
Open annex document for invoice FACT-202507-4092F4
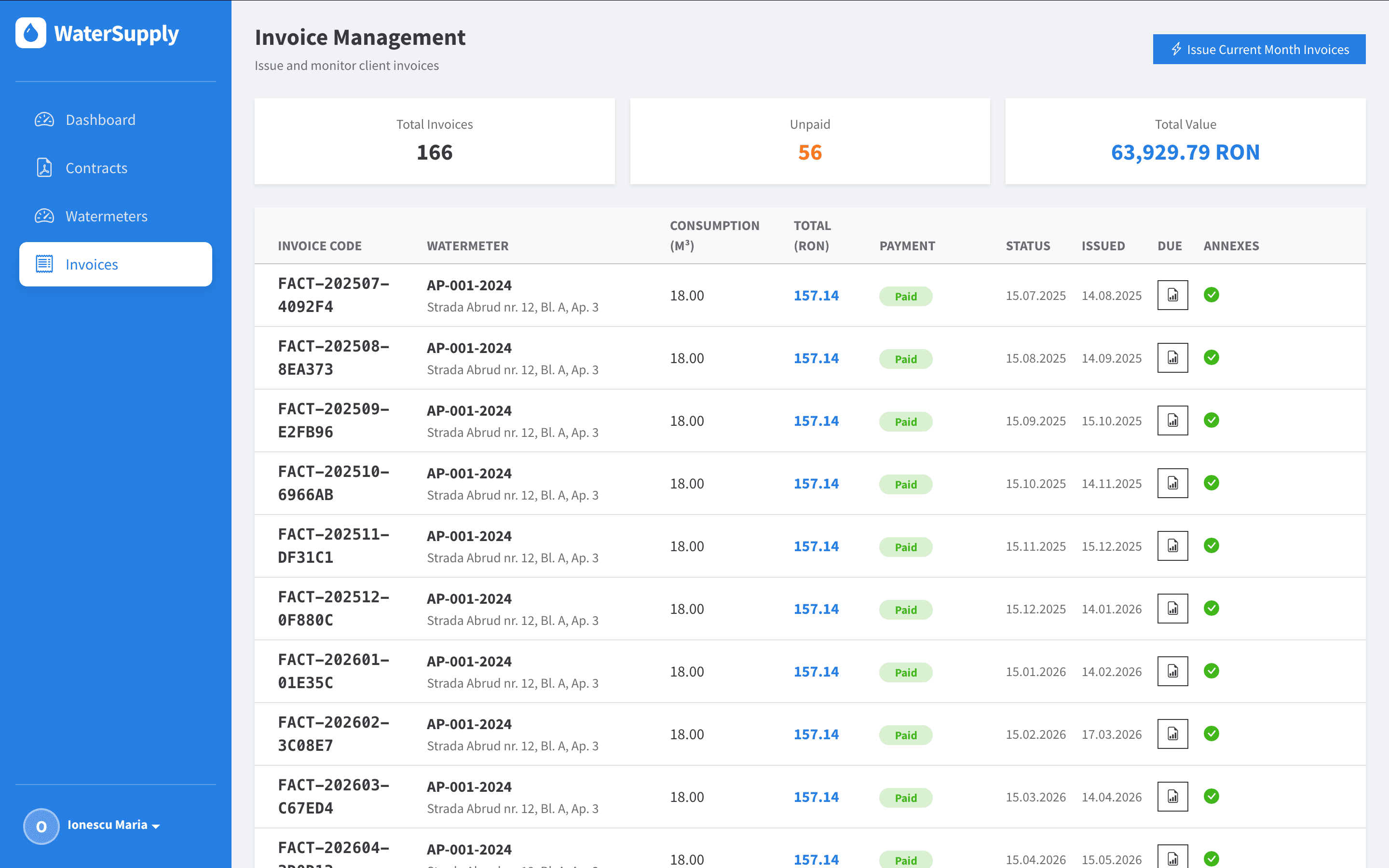[1172, 295]
